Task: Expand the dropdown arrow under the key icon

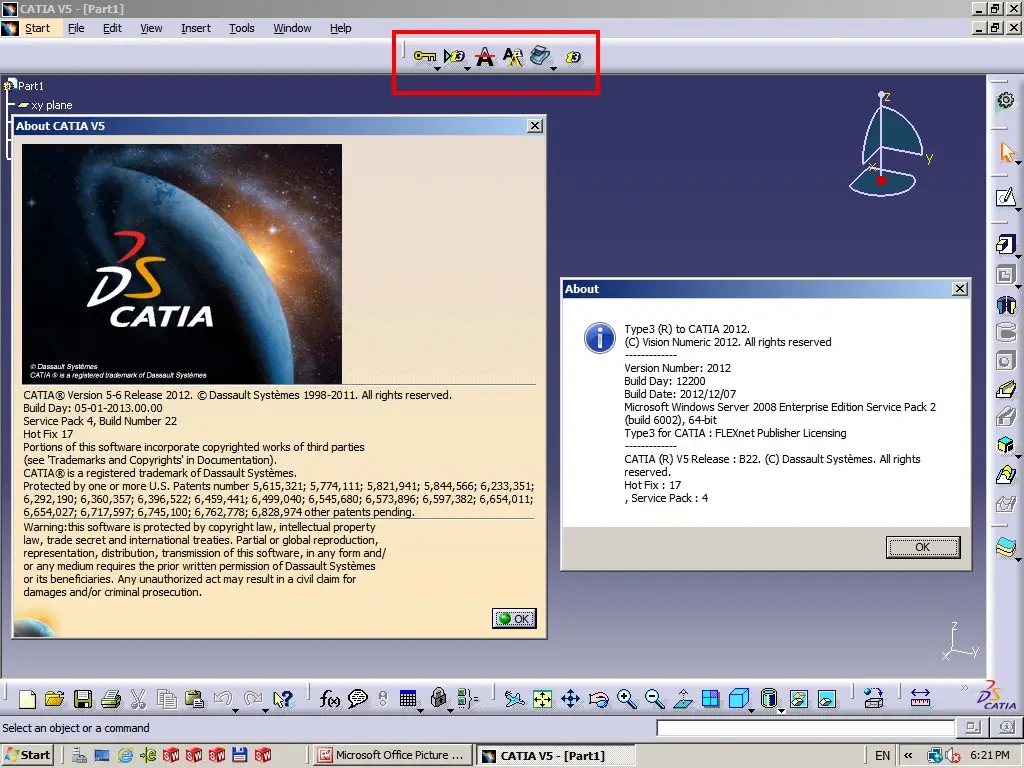Action: pyautogui.click(x=438, y=69)
